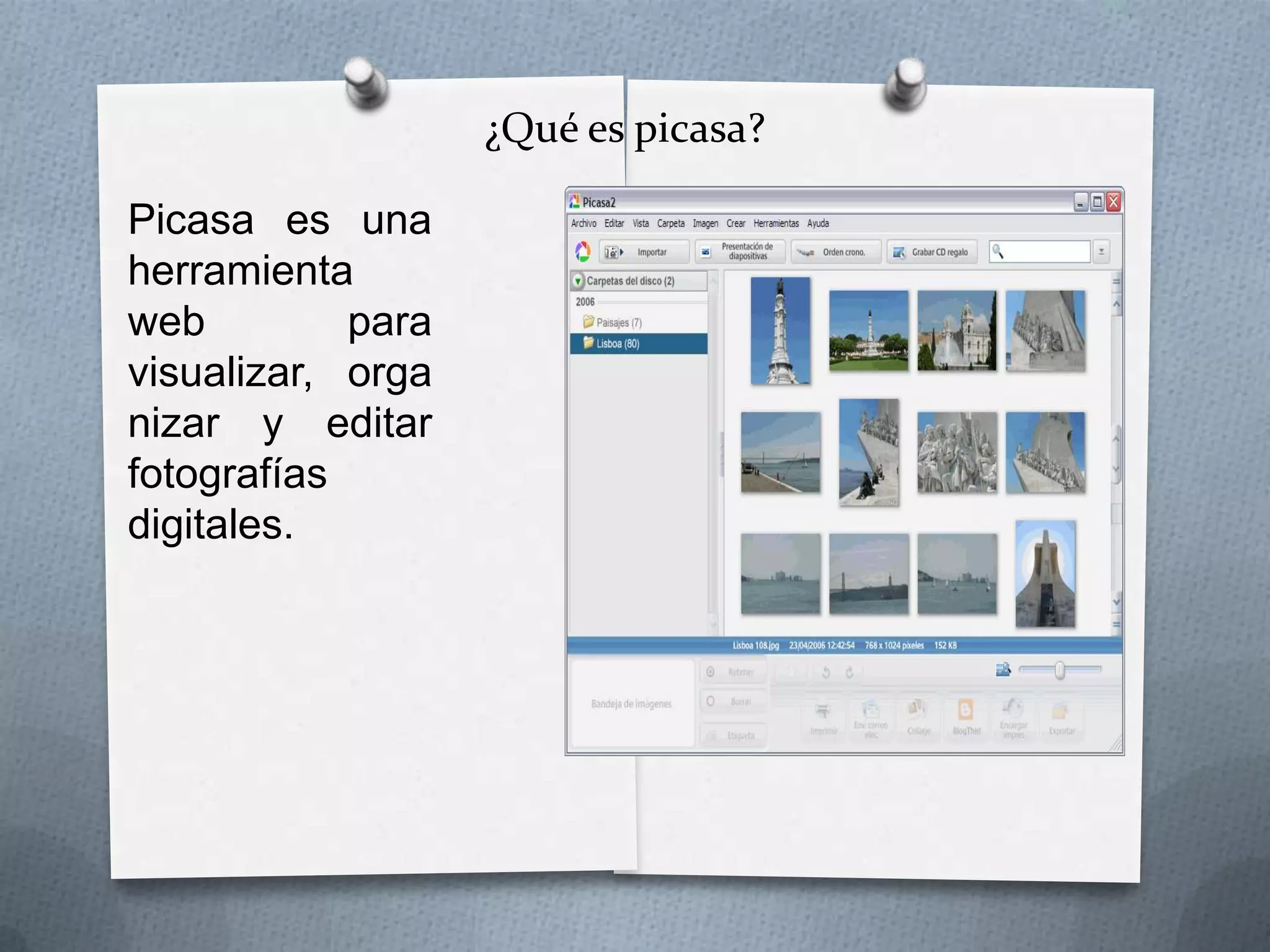1270x952 pixels.
Task: Click the Lisboa 108.jpg filename in status bar
Action: 755,645
